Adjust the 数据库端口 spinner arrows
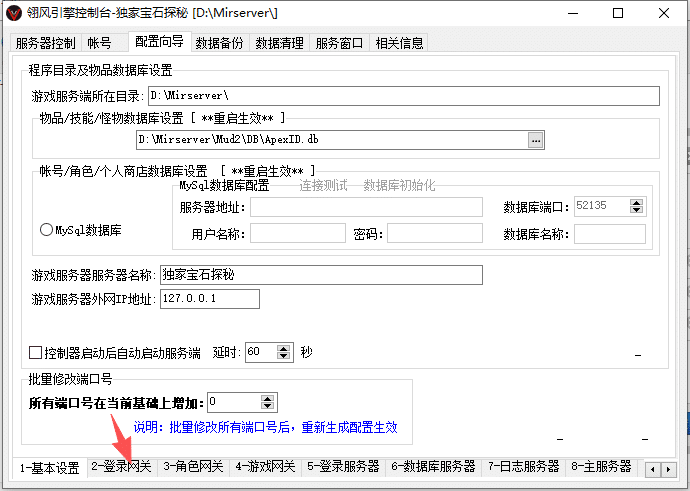This screenshot has width=690, height=491. [x=636, y=206]
